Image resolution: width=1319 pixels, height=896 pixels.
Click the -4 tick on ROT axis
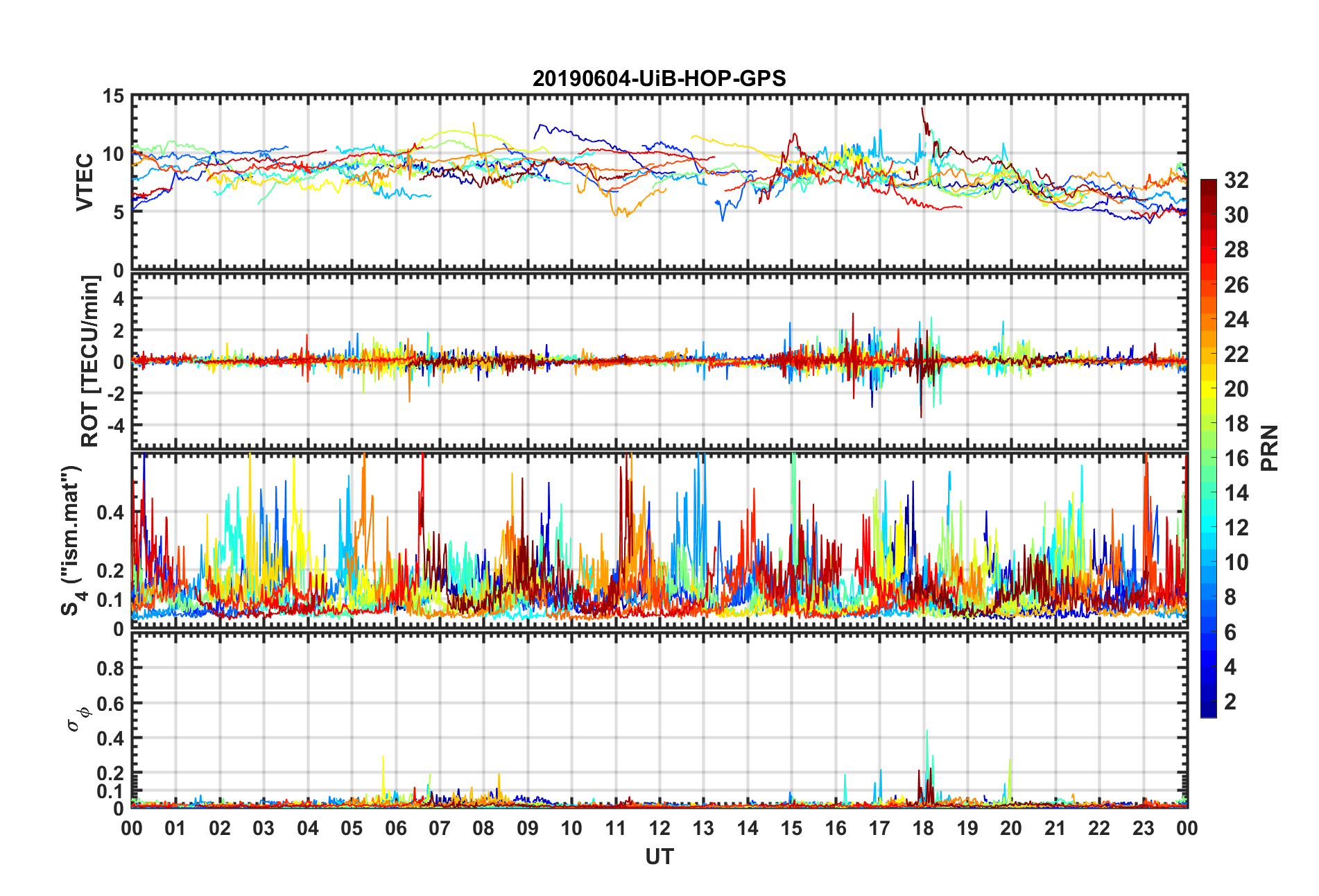point(116,424)
